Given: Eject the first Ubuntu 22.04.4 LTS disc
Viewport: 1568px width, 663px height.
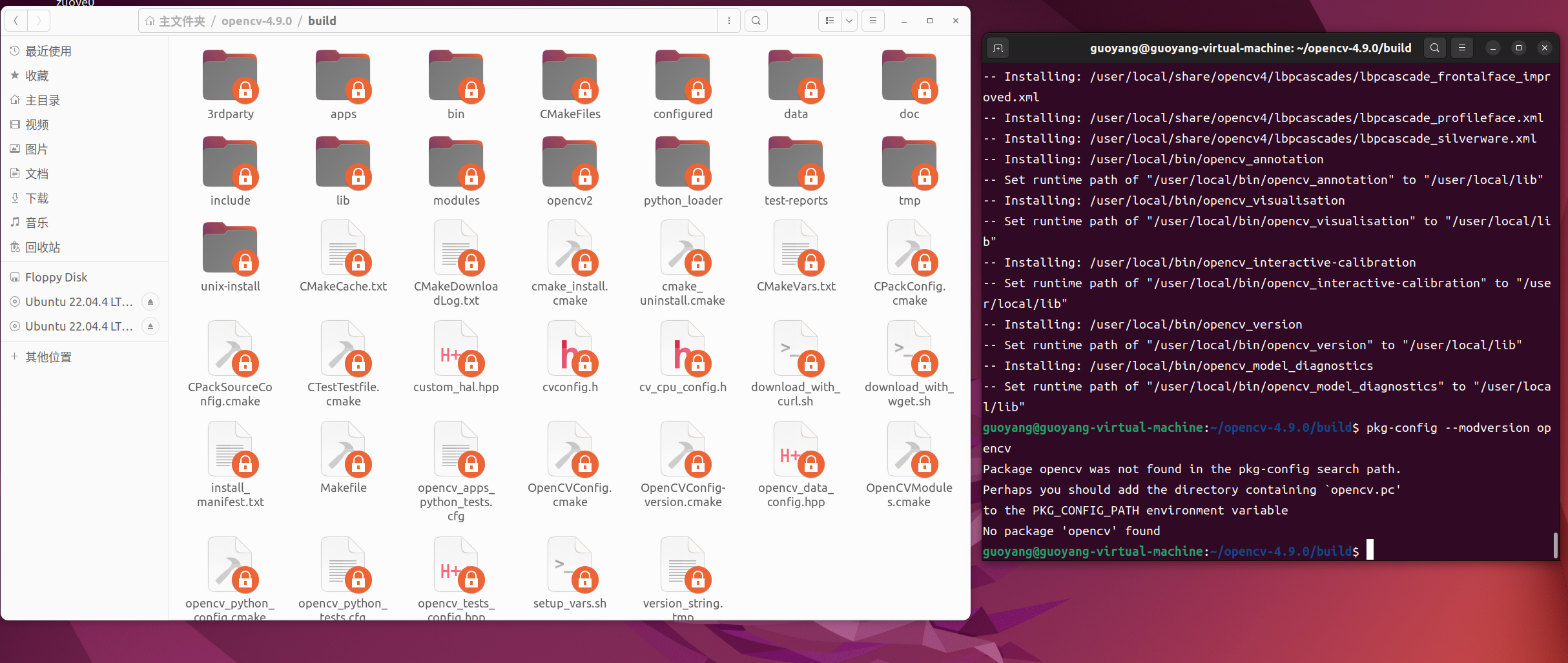Looking at the screenshot, I should click(x=150, y=301).
